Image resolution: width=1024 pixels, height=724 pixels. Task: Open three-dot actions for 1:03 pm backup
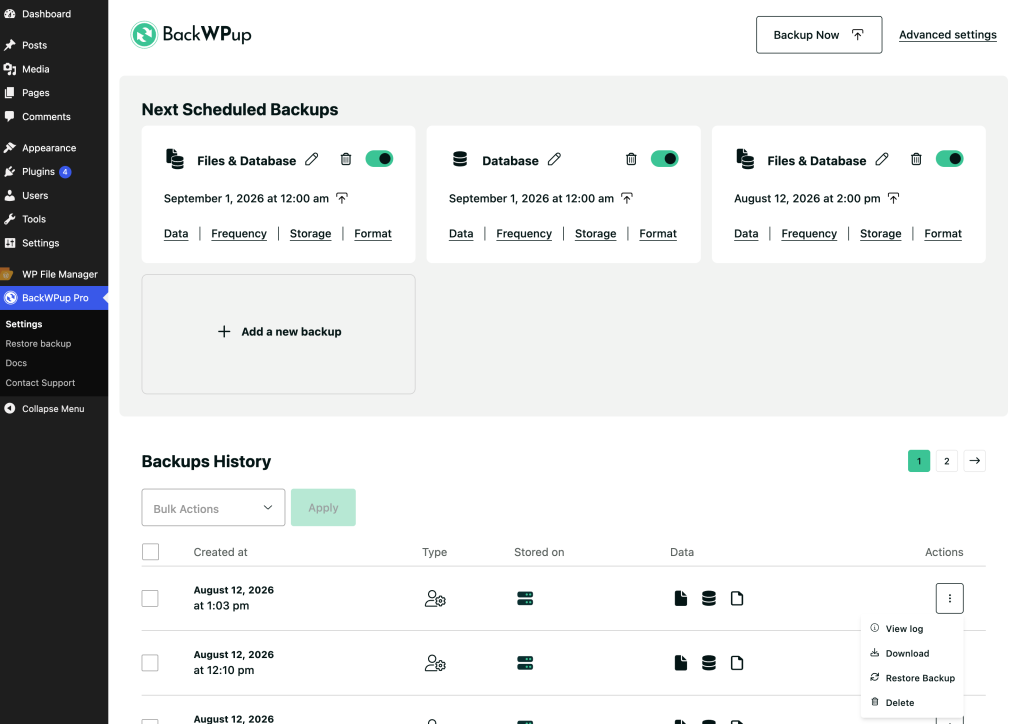point(950,599)
